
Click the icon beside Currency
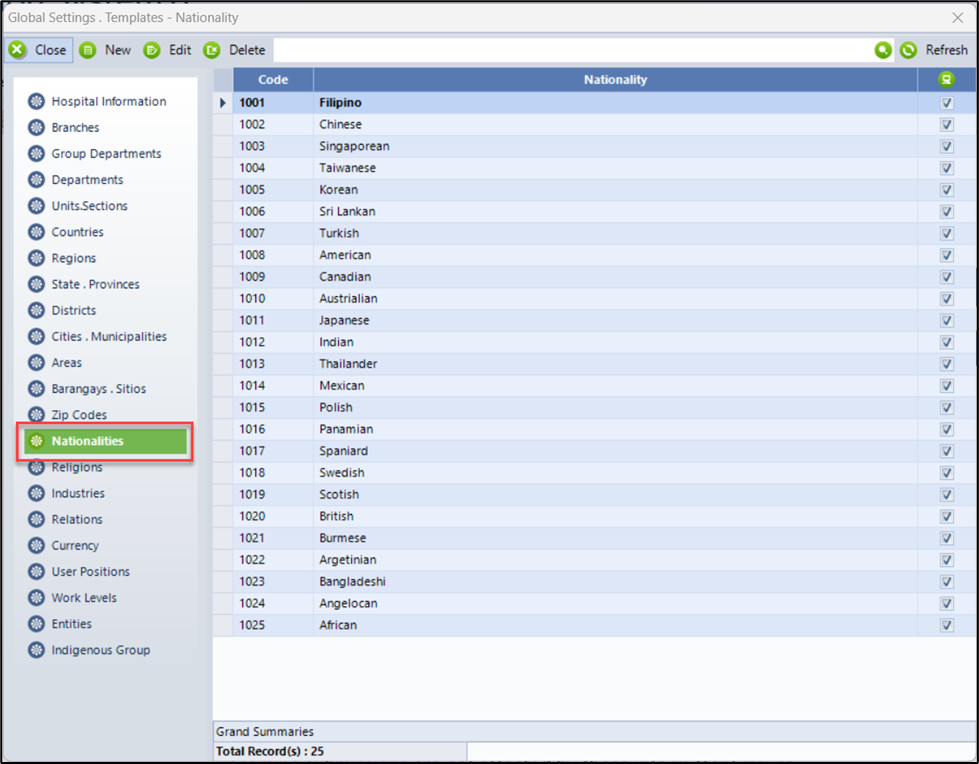37,546
